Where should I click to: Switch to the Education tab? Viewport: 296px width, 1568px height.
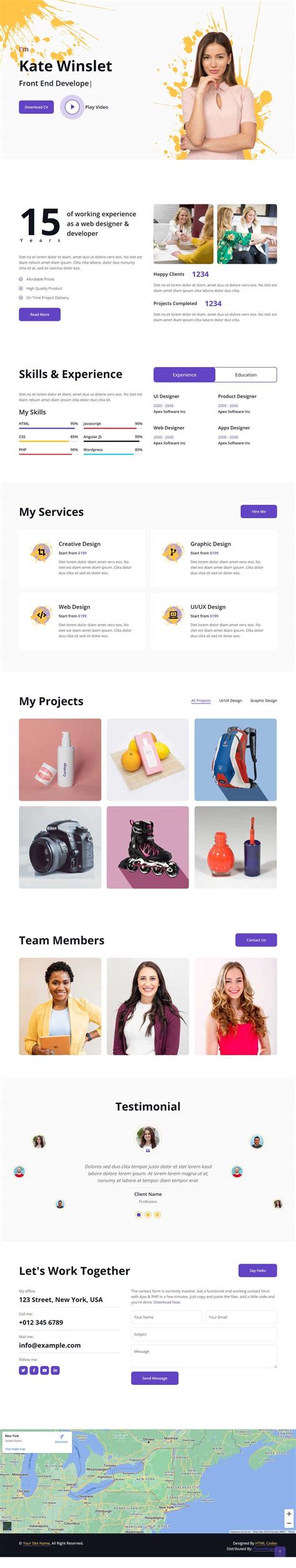(245, 374)
